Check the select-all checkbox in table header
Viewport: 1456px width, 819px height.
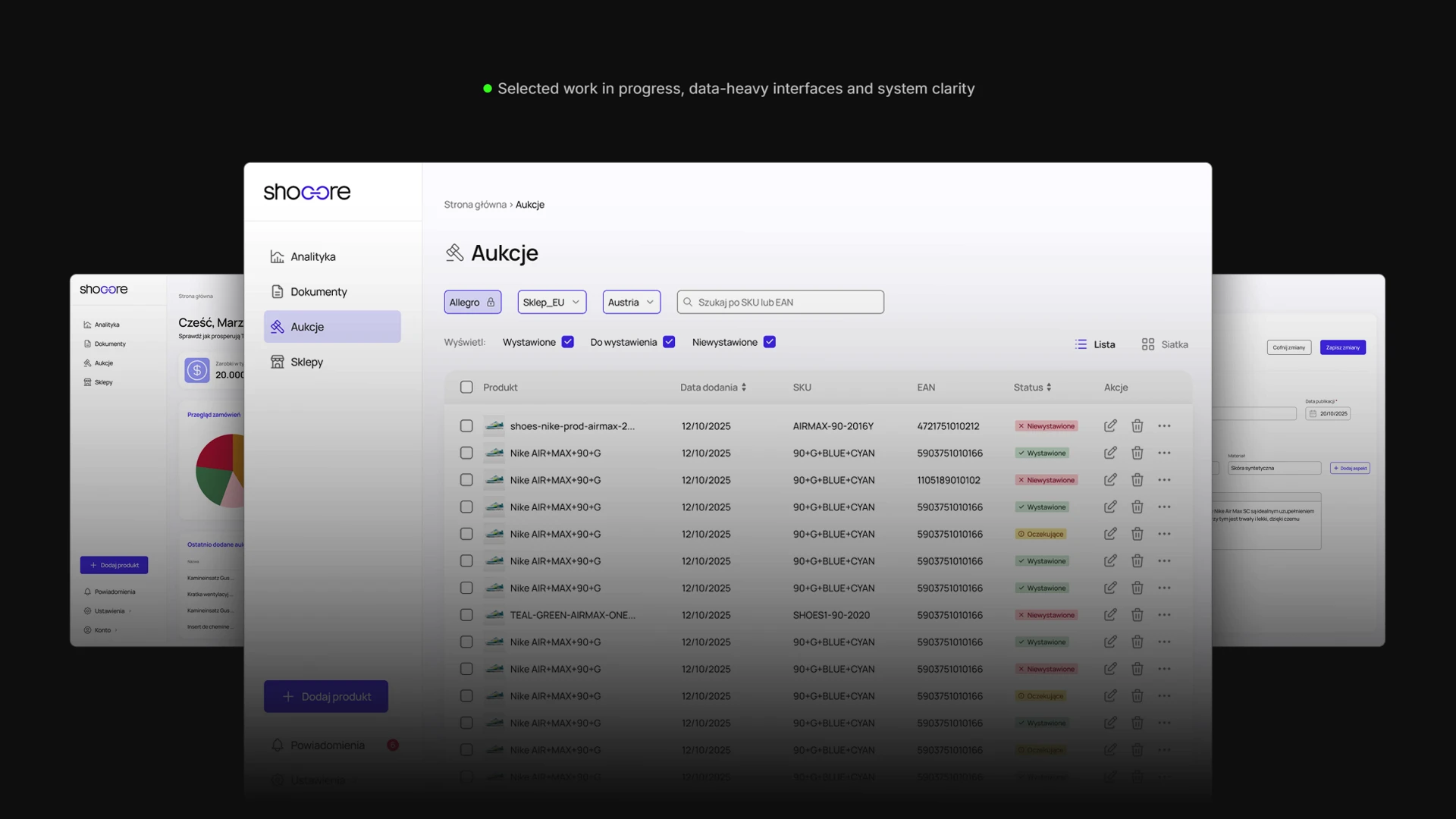(466, 388)
